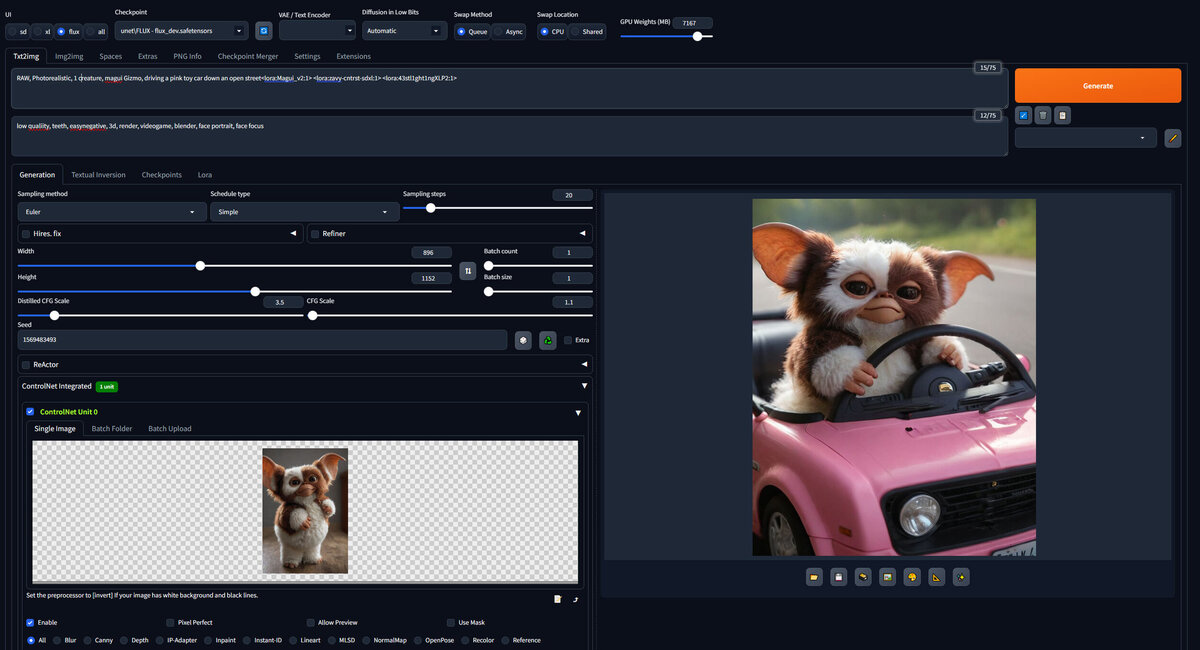This screenshot has width=1200, height=650.
Task: Refresh the checkpoint list with the blue button
Action: 263,31
